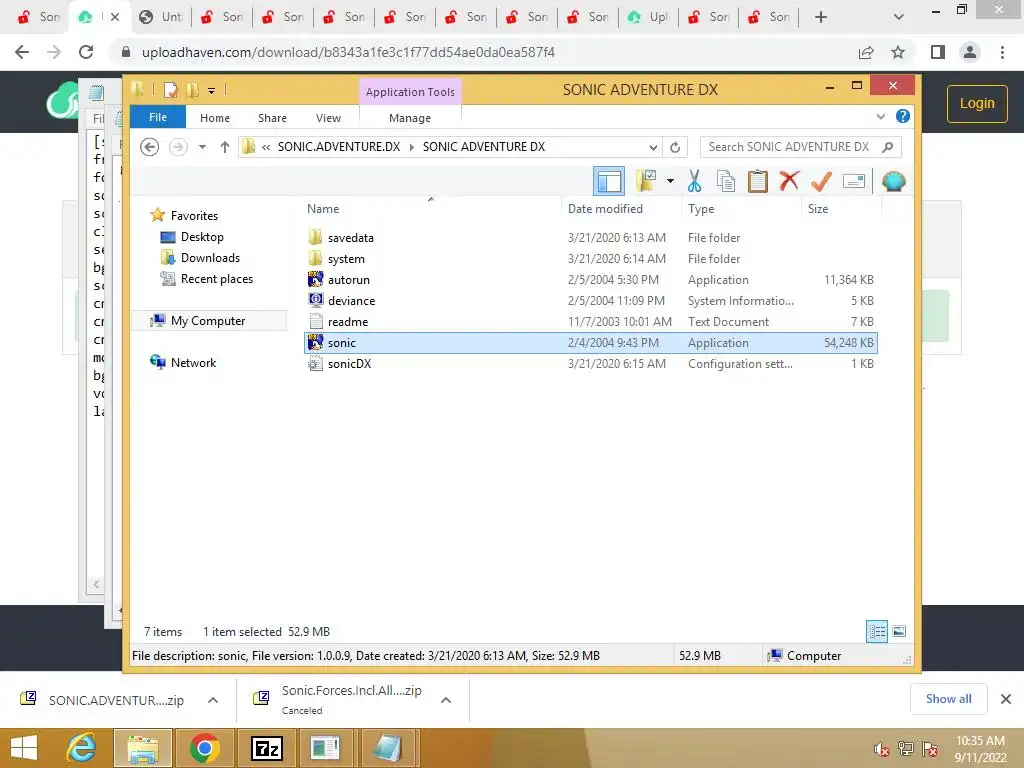Click Explorer forward arrow button
Viewport: 1024px width, 768px height.
coord(178,147)
